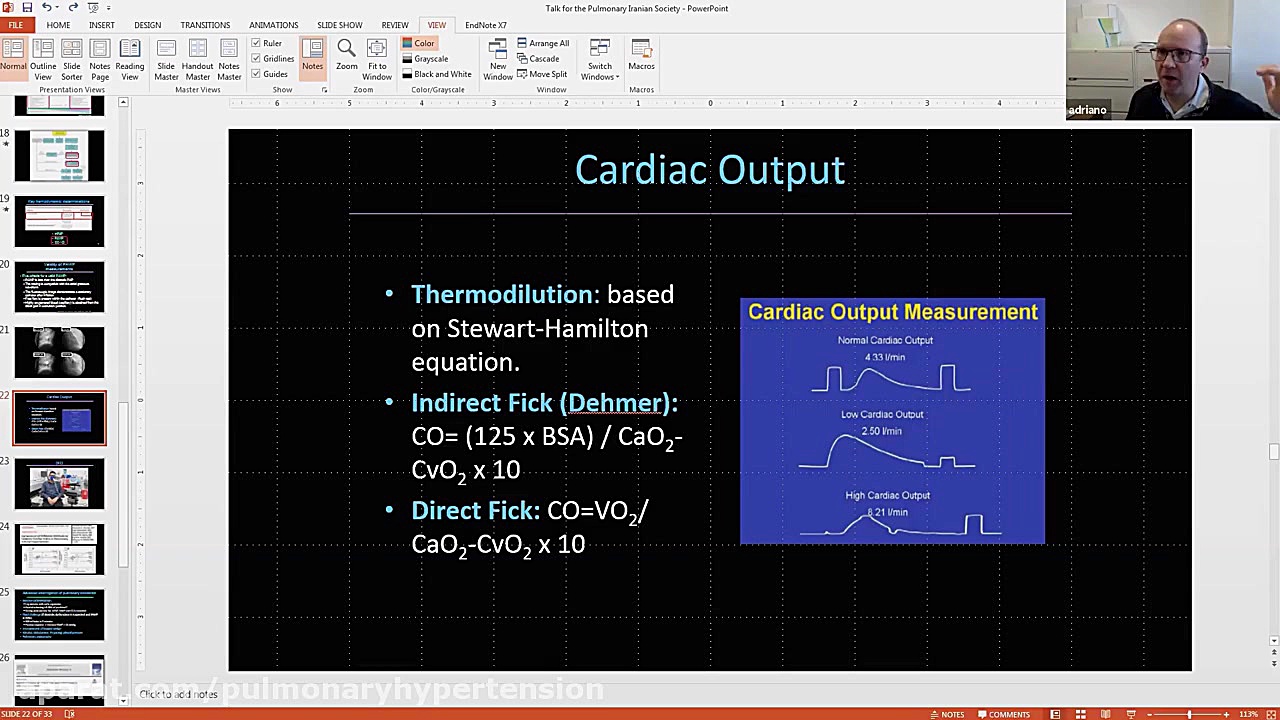
Task: Click NOTES button in status bar
Action: (946, 714)
